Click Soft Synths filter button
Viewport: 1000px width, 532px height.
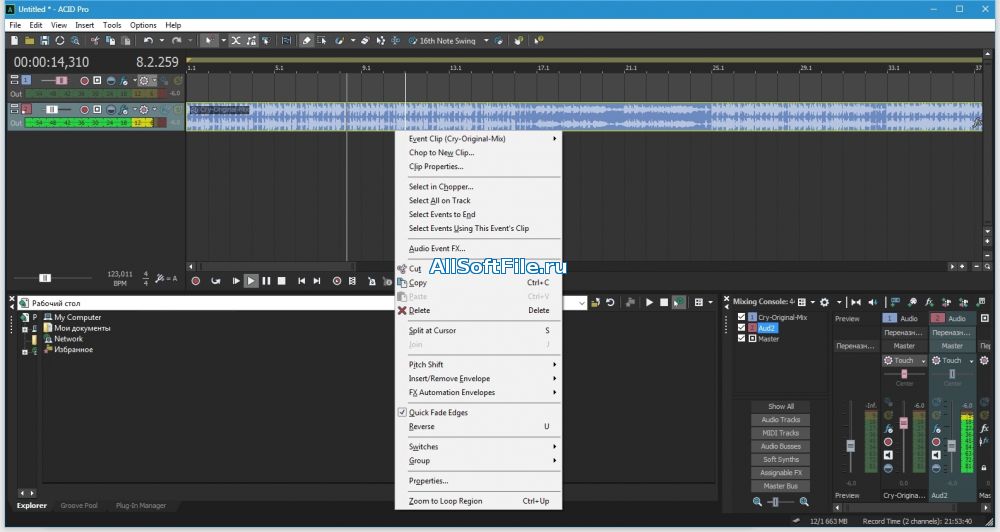(x=781, y=459)
